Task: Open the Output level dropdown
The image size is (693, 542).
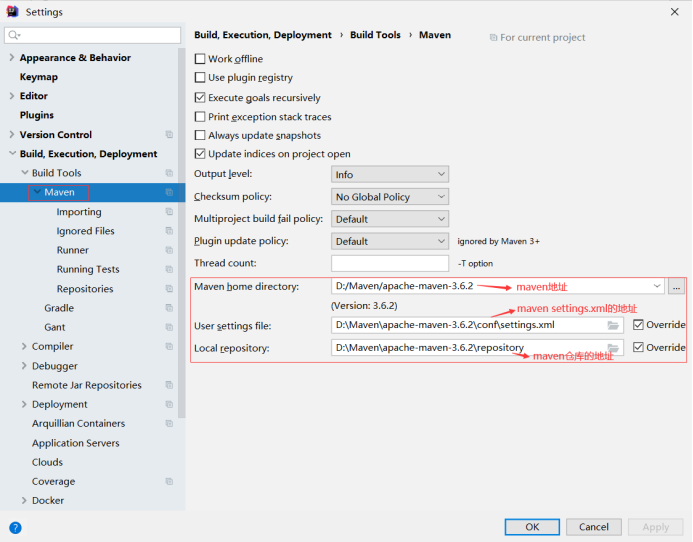Action: (x=390, y=174)
